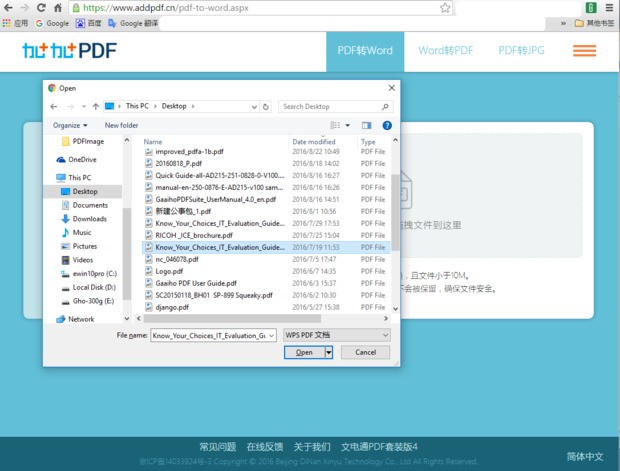Open the File name combo box dropdown

pos(272,335)
